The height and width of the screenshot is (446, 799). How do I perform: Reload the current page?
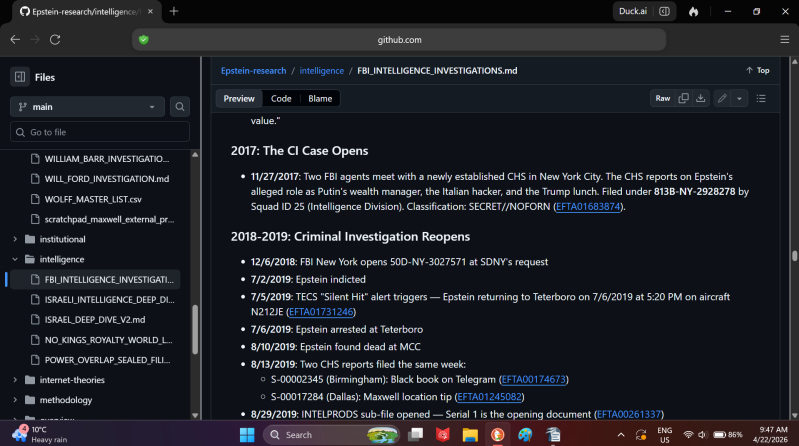(x=55, y=40)
